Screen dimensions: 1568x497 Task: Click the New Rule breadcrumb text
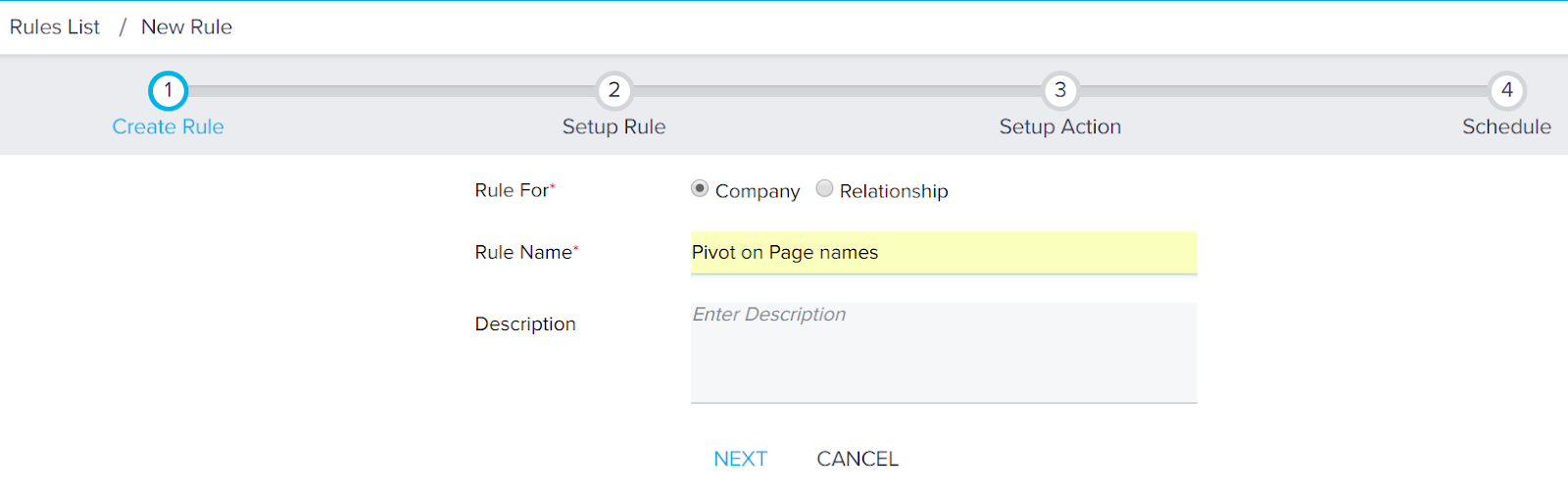(x=186, y=27)
